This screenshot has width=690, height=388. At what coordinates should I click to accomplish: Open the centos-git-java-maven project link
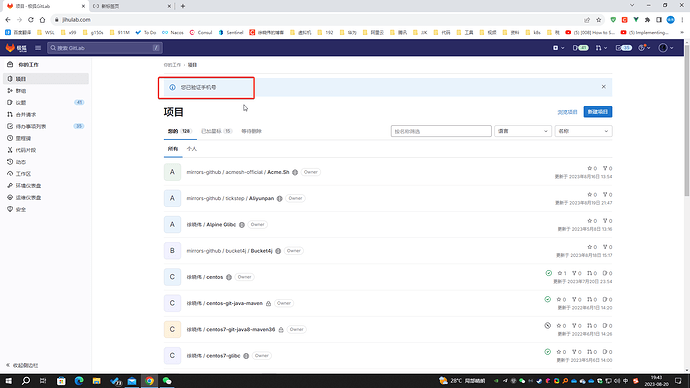tap(224, 303)
